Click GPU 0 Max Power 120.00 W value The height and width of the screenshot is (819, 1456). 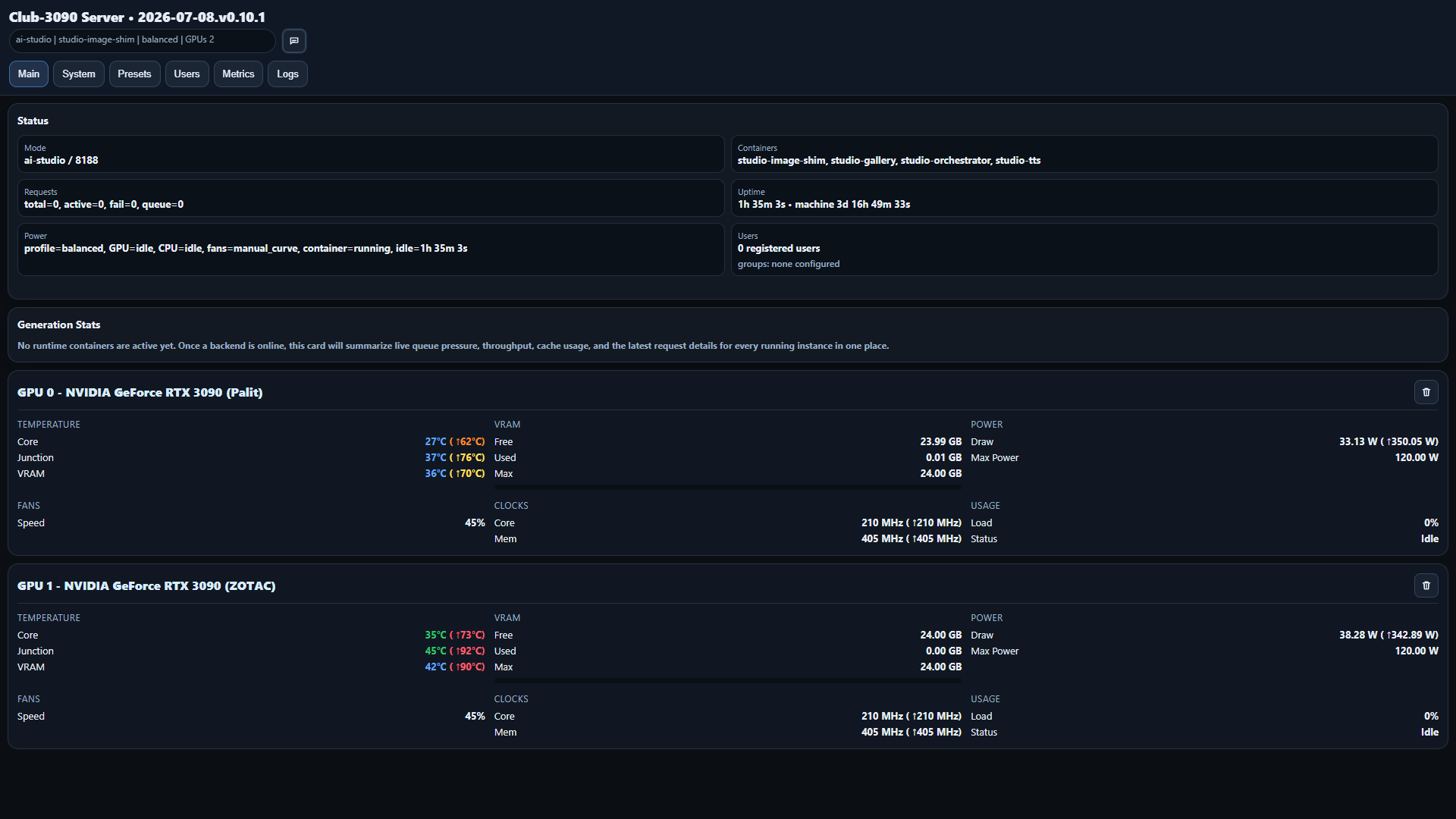pyautogui.click(x=1417, y=457)
